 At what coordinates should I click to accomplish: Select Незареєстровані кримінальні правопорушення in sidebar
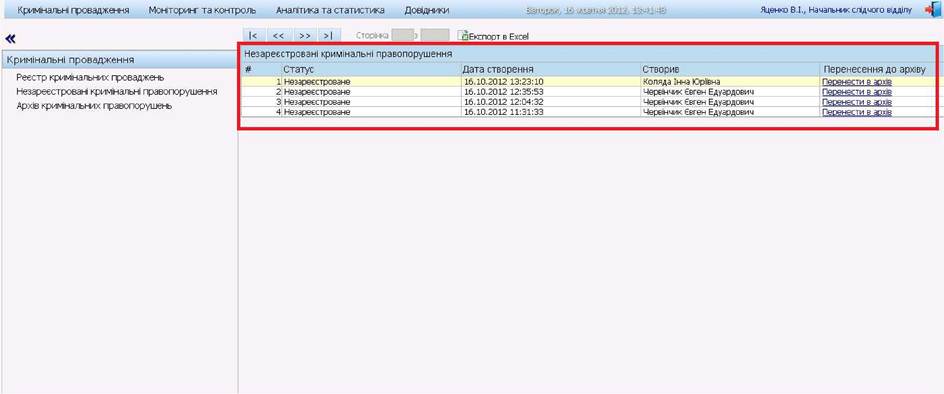point(117,92)
